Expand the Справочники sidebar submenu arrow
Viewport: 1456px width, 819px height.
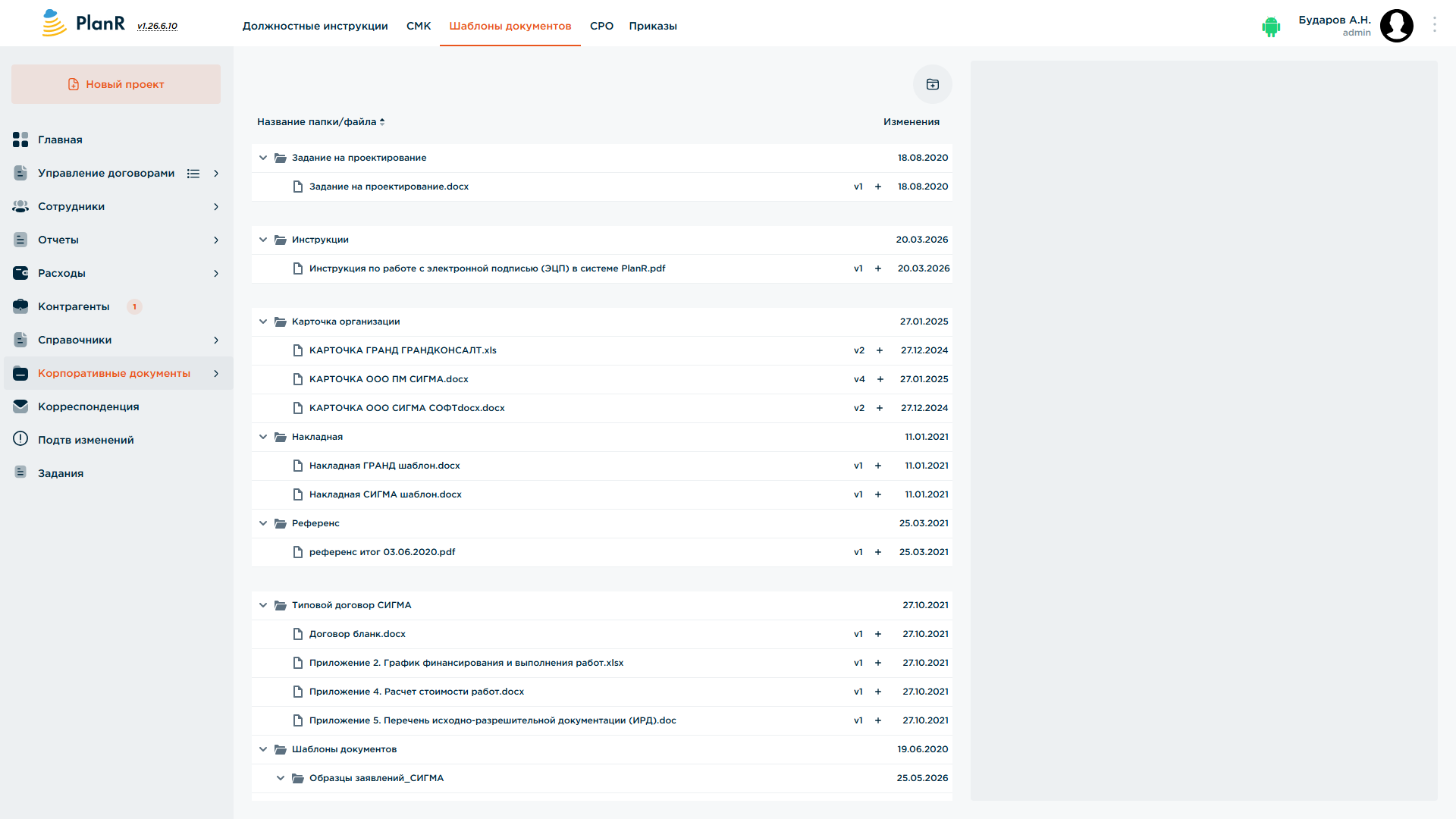[216, 340]
